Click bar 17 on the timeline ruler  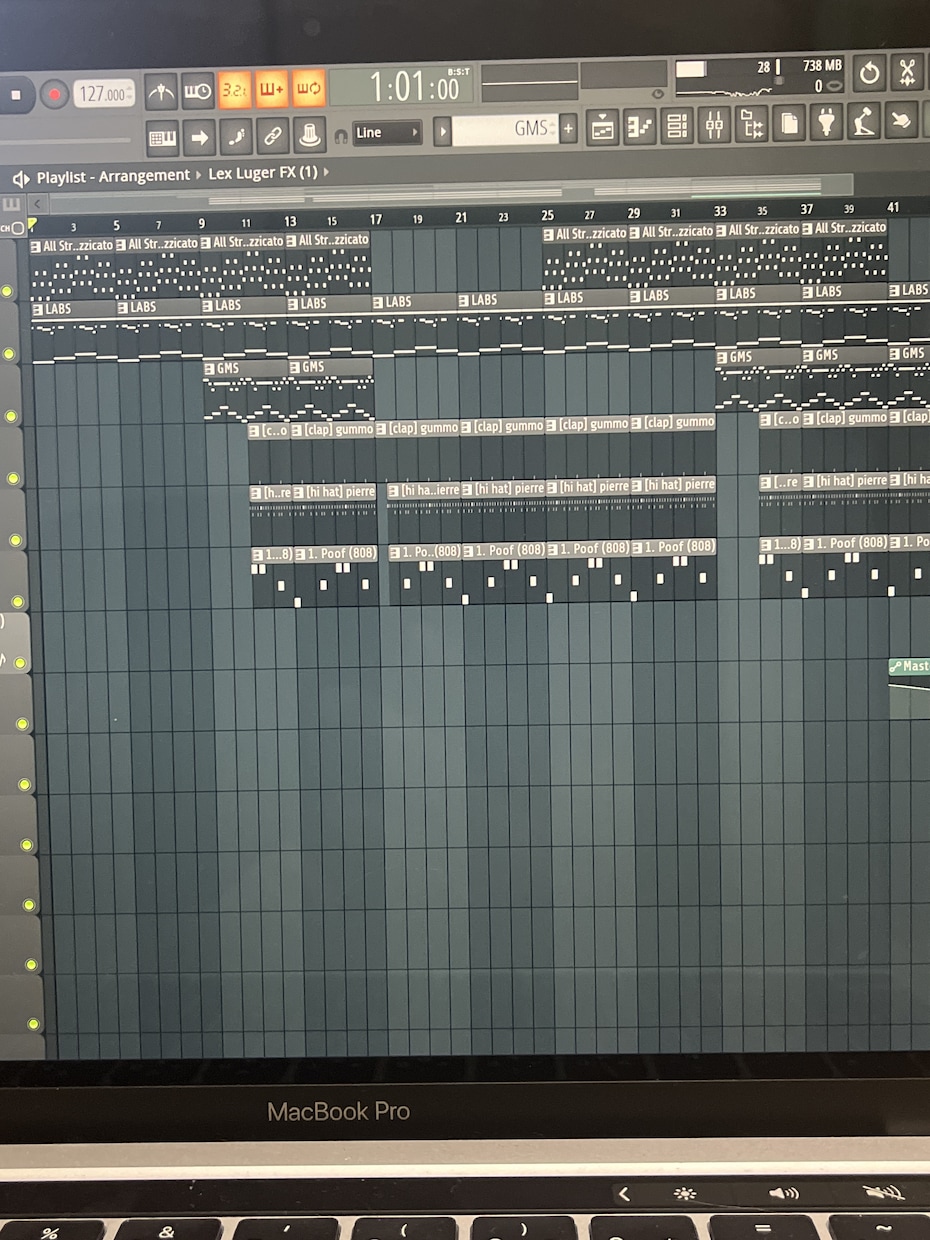click(x=376, y=219)
